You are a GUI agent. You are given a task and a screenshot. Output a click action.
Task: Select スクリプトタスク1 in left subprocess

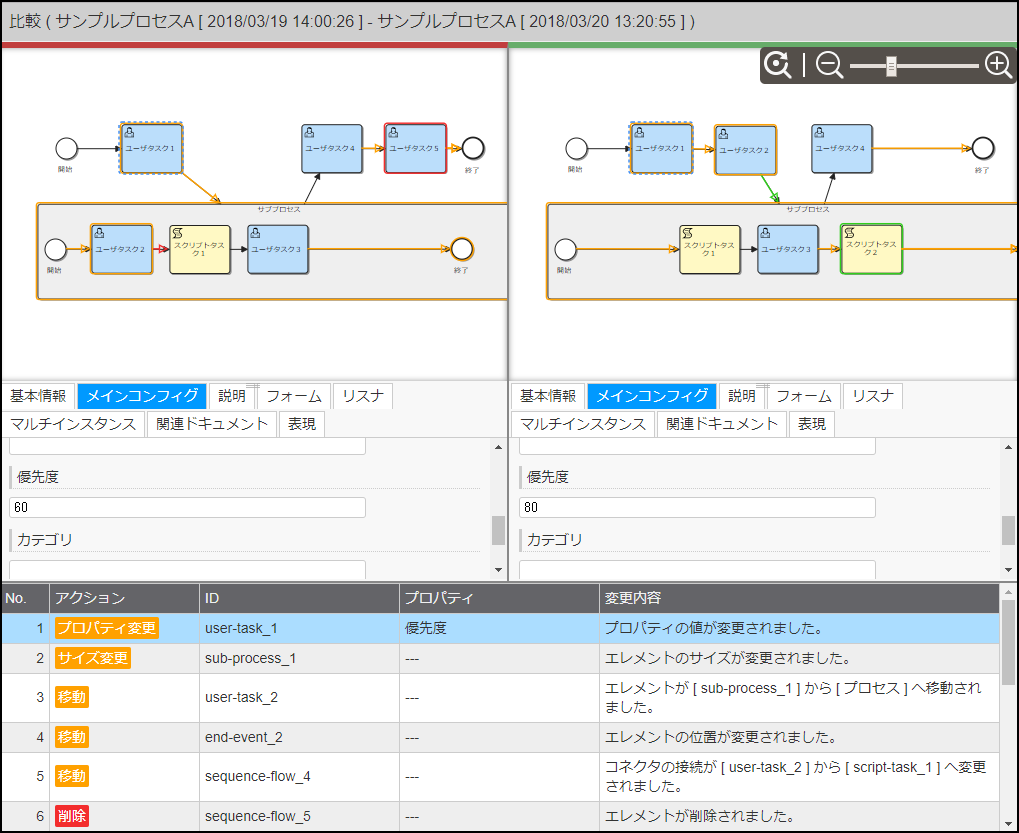point(200,250)
